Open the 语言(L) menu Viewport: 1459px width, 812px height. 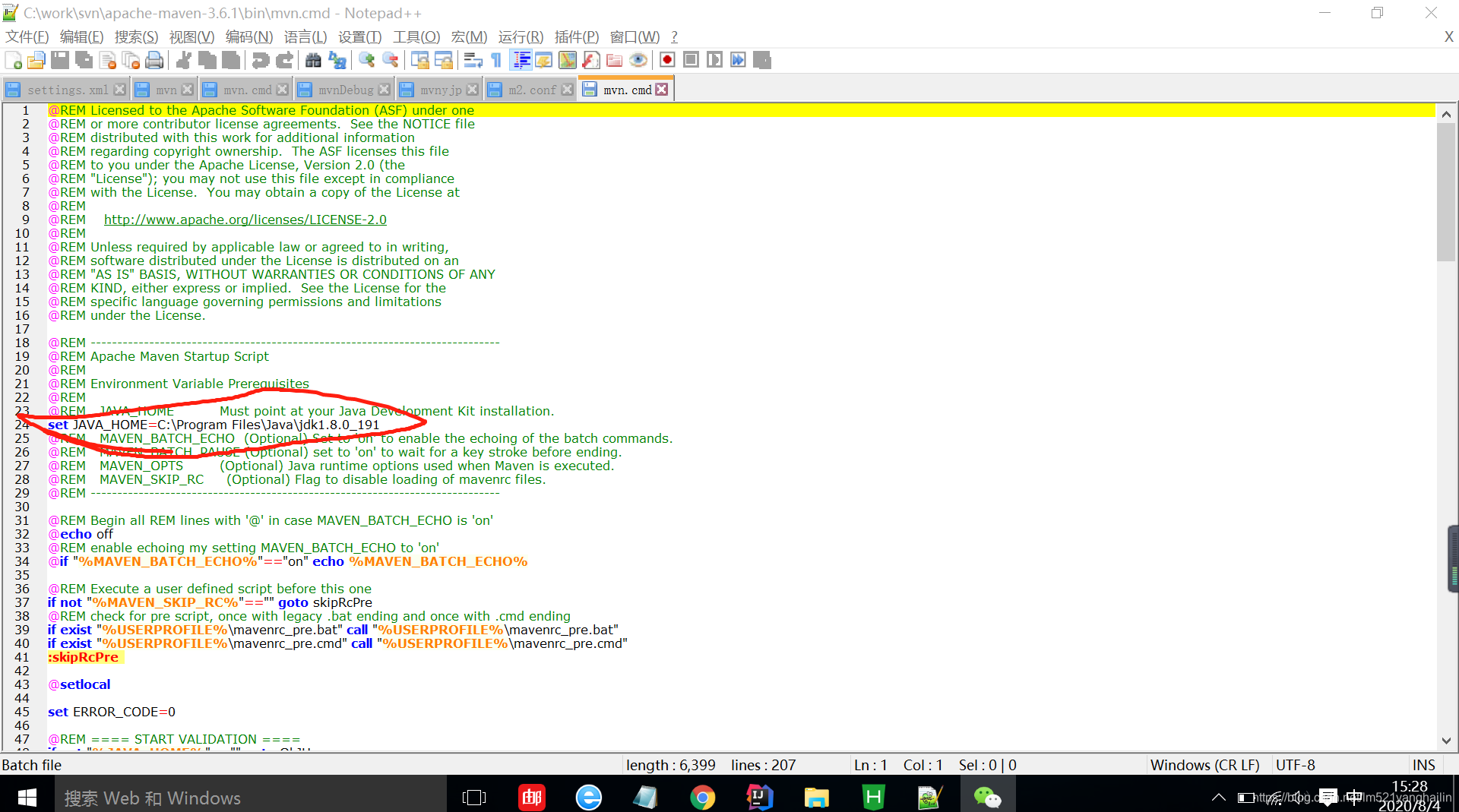click(305, 36)
